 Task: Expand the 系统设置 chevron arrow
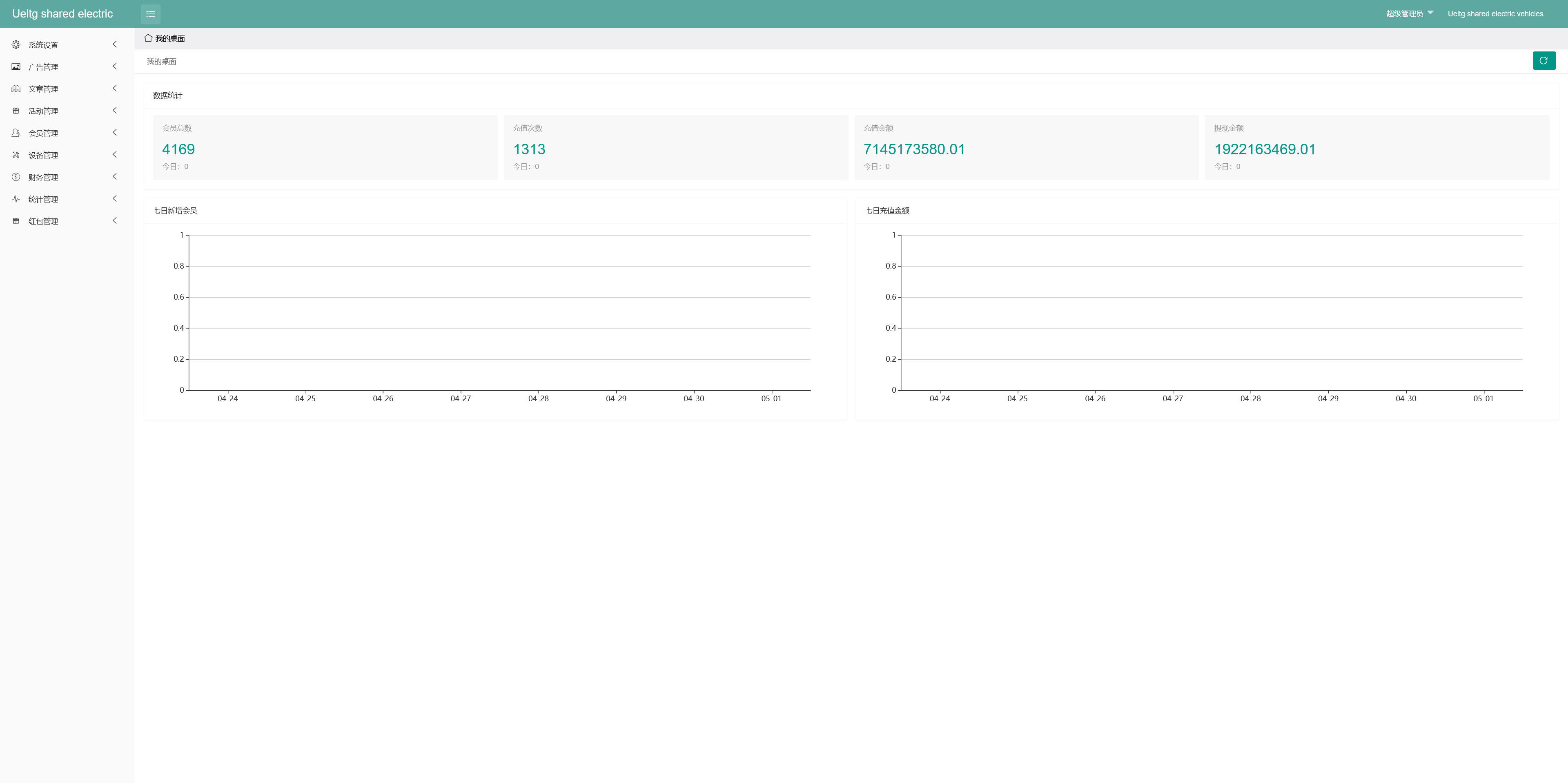point(114,44)
